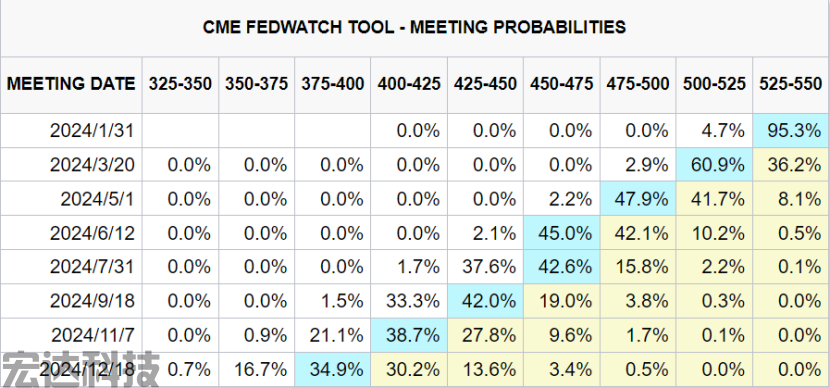Select the 42.6% cell for 2024/7/31

[x=562, y=267]
